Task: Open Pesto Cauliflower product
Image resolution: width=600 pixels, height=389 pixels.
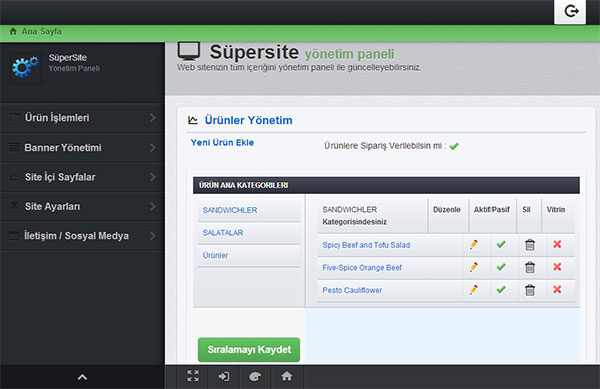Action: (352, 290)
